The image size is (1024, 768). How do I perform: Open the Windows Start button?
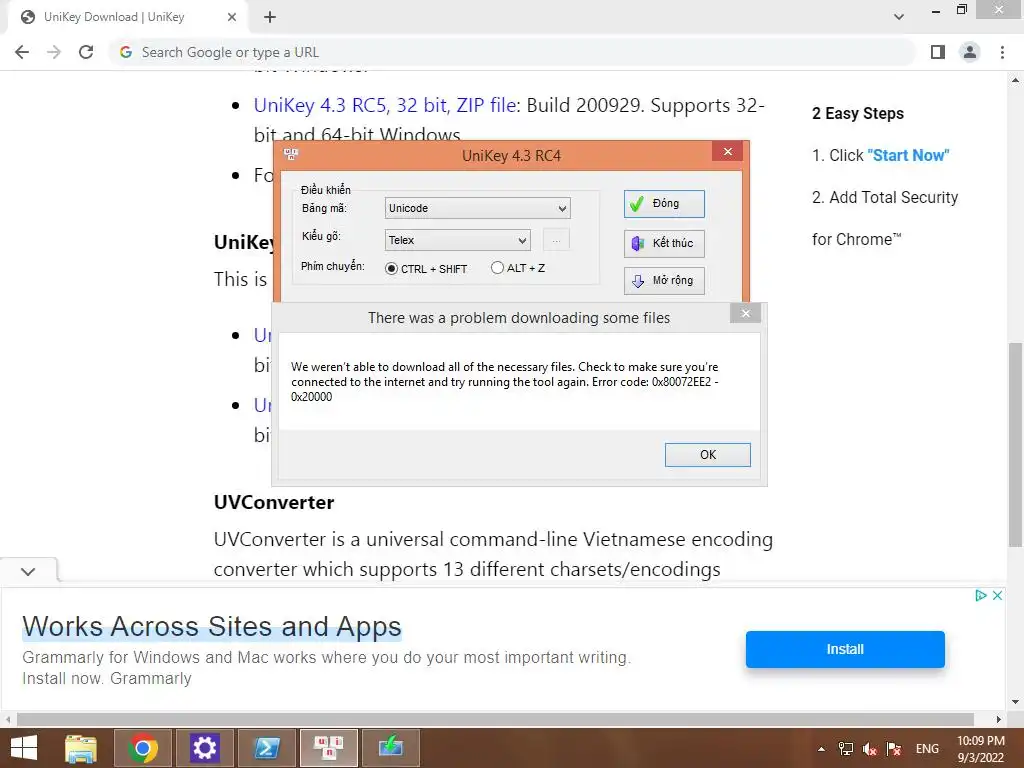(x=24, y=748)
